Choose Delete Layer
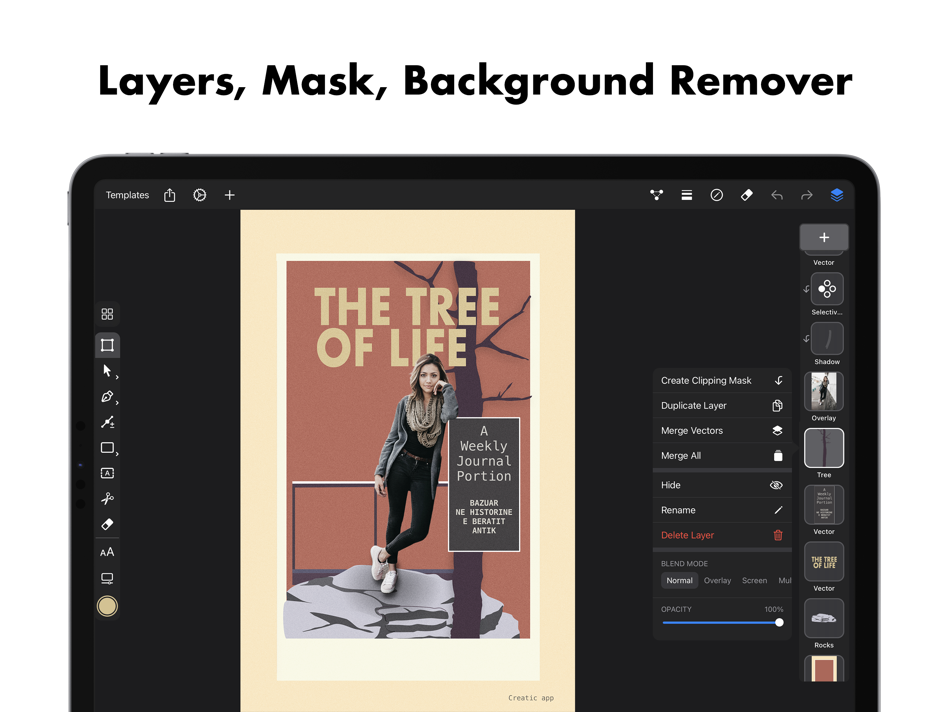Viewport: 950px width, 712px height. coord(722,535)
